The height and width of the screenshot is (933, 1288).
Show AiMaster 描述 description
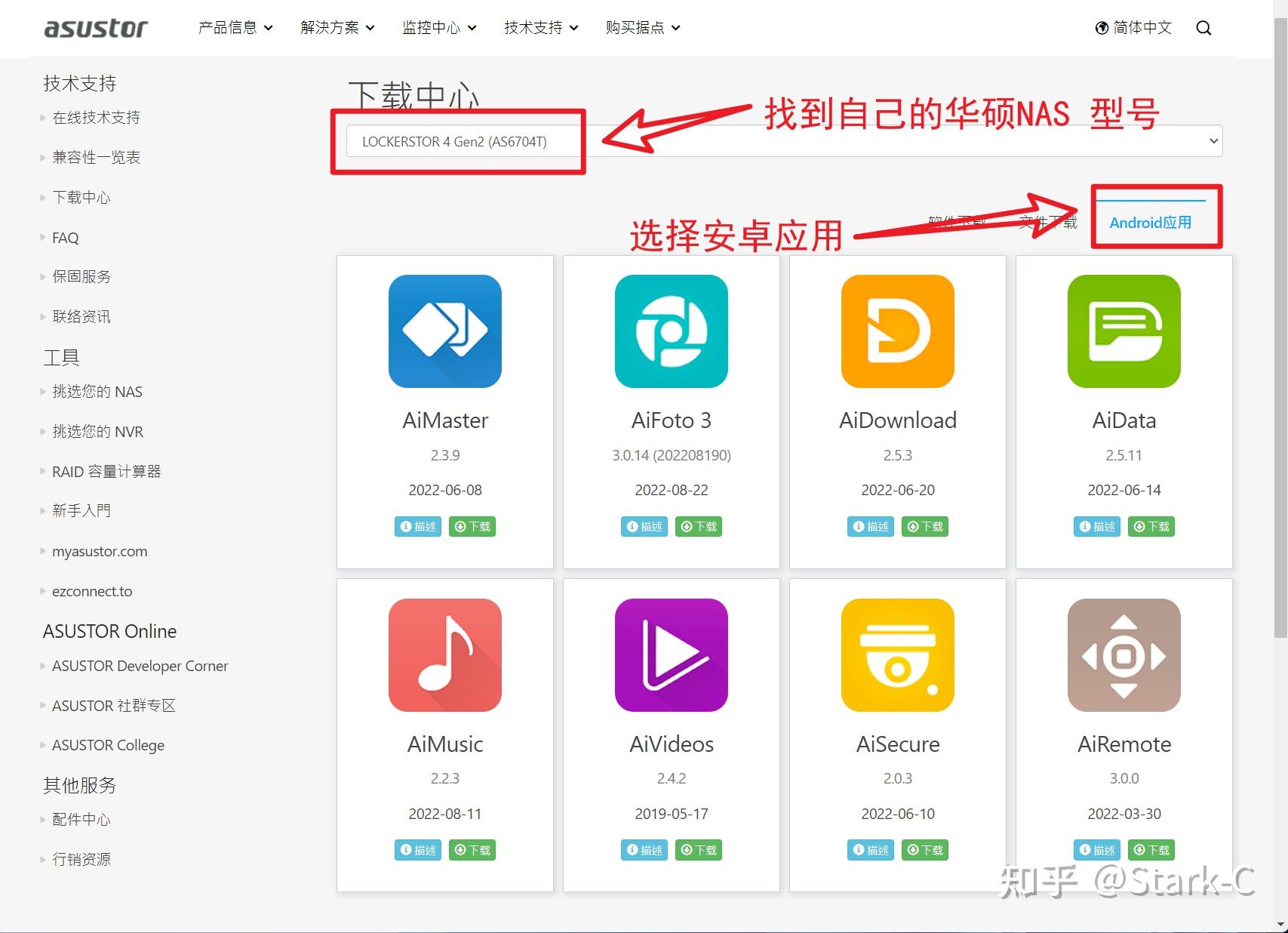pyautogui.click(x=418, y=526)
